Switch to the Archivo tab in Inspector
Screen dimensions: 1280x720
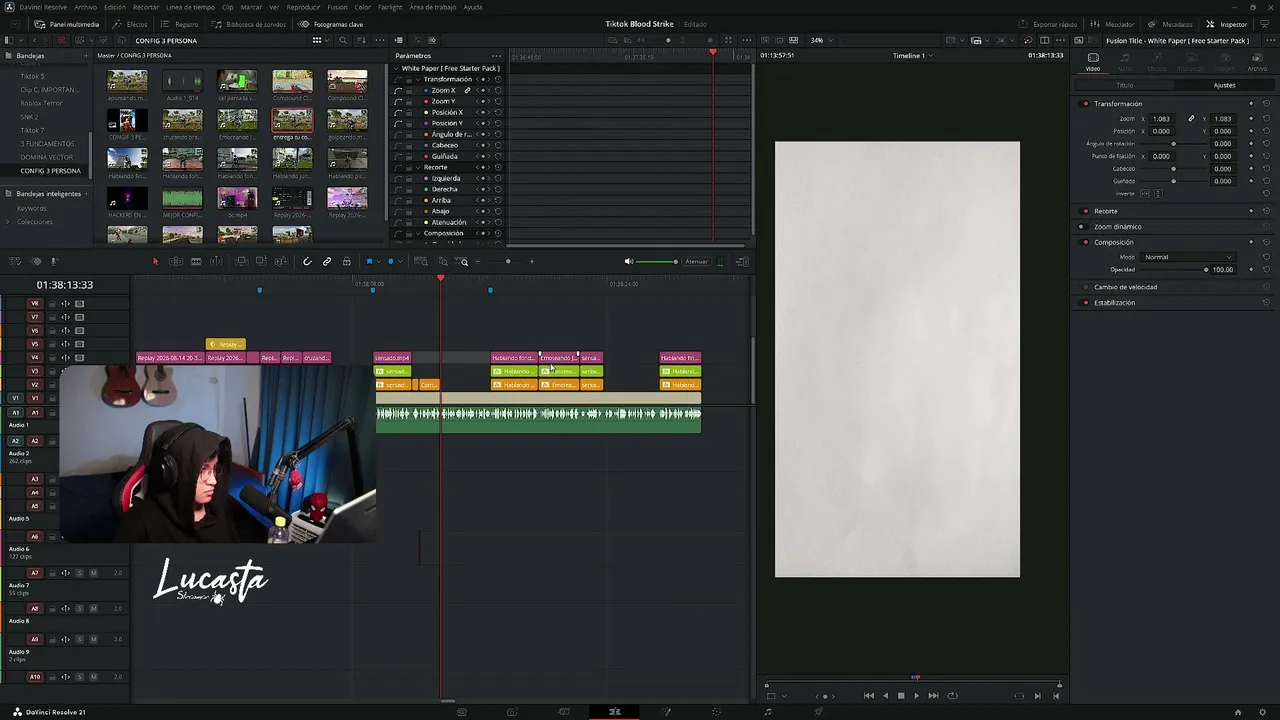[1257, 61]
